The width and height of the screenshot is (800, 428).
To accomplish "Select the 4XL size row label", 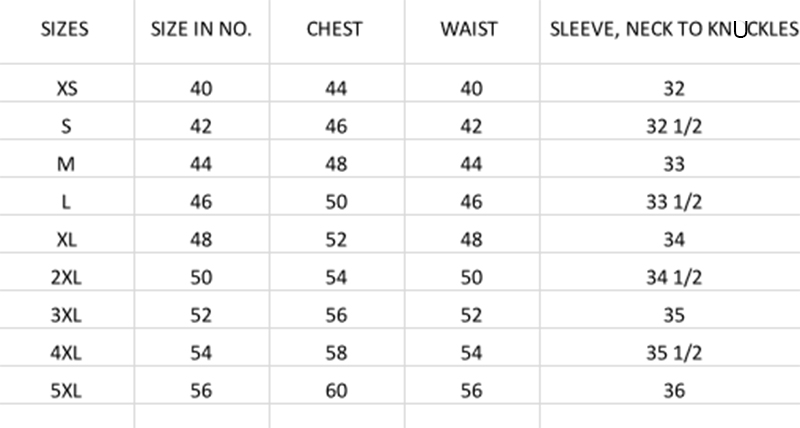I will pos(67,354).
